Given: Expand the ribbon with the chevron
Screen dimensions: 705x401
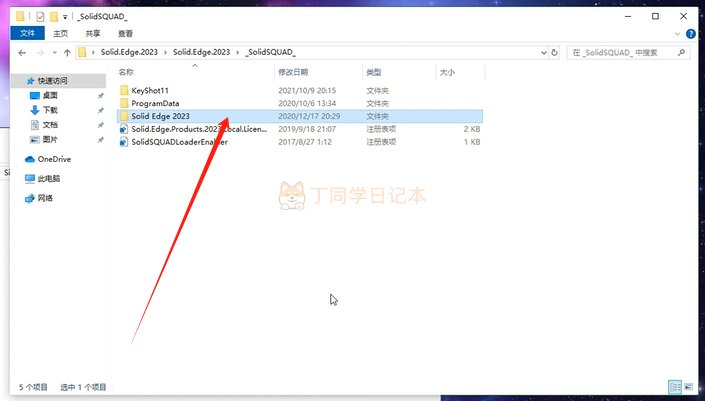Looking at the screenshot, I should coord(678,34).
